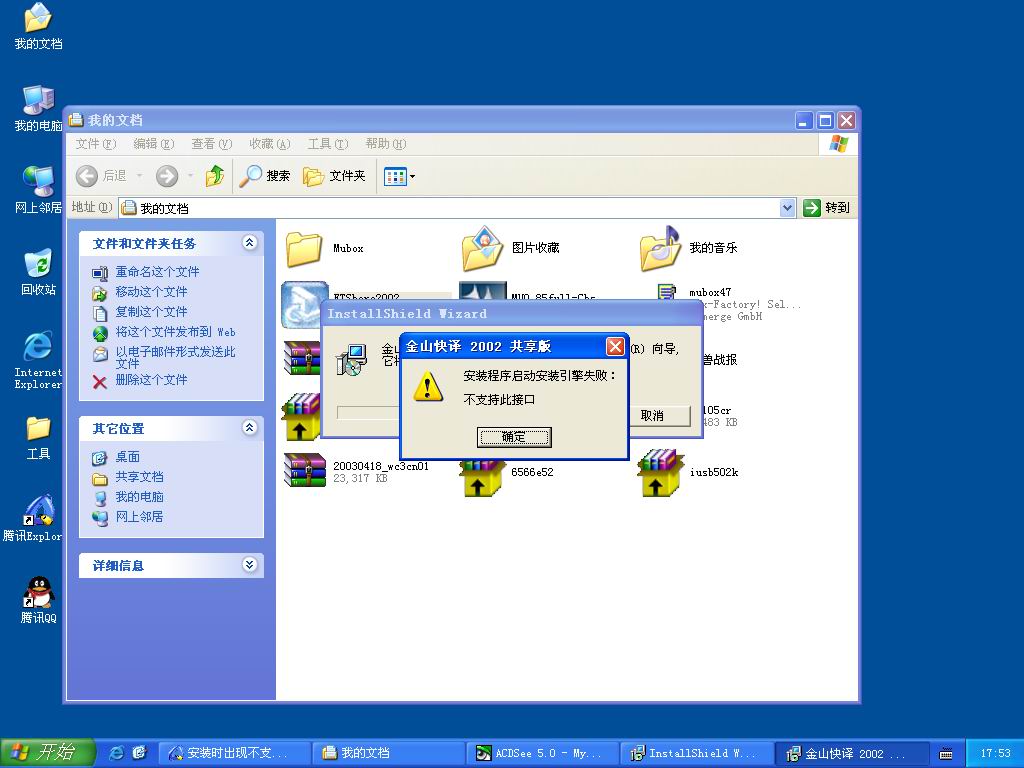The width and height of the screenshot is (1024, 768).
Task: Open the 工具 folder on the desktop
Action: 38,438
